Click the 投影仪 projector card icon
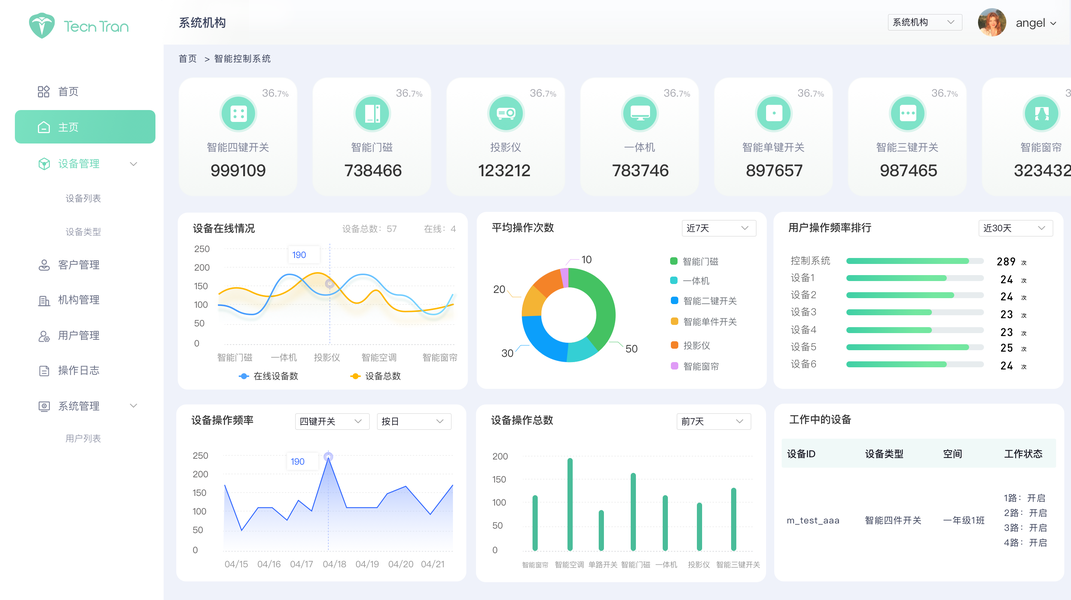 point(506,113)
